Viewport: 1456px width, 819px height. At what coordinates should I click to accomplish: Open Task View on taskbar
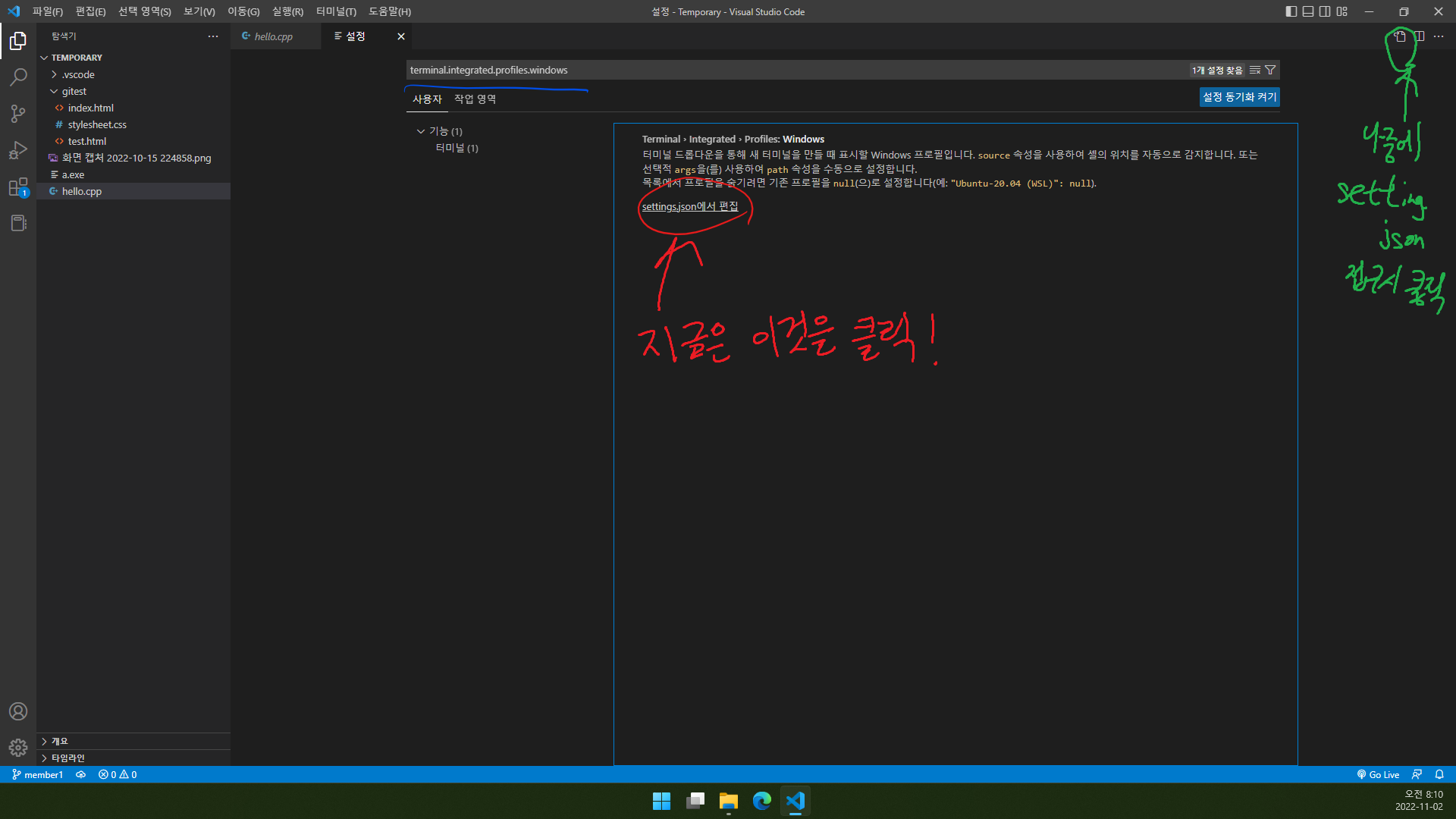(x=695, y=801)
